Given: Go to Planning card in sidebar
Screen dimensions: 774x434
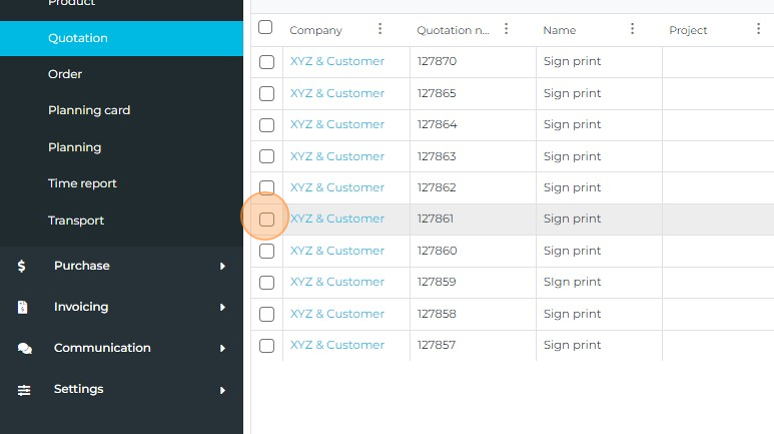Looking at the screenshot, I should [x=89, y=110].
